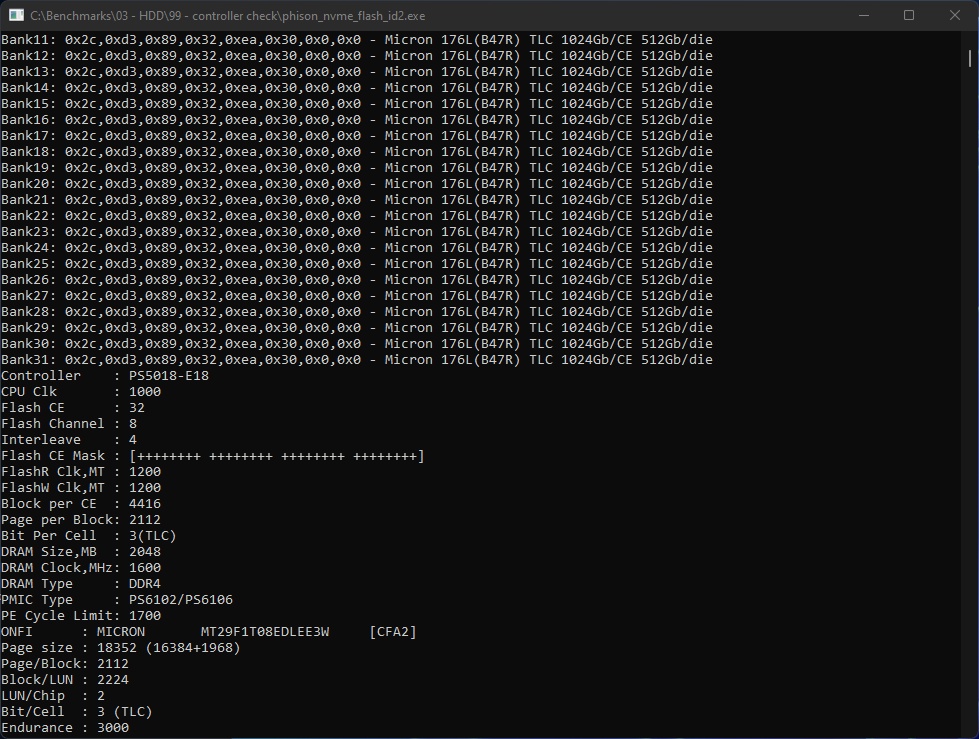979x739 pixels.
Task: Click the Page size value 18352 (16384+1968)
Action: click(169, 648)
